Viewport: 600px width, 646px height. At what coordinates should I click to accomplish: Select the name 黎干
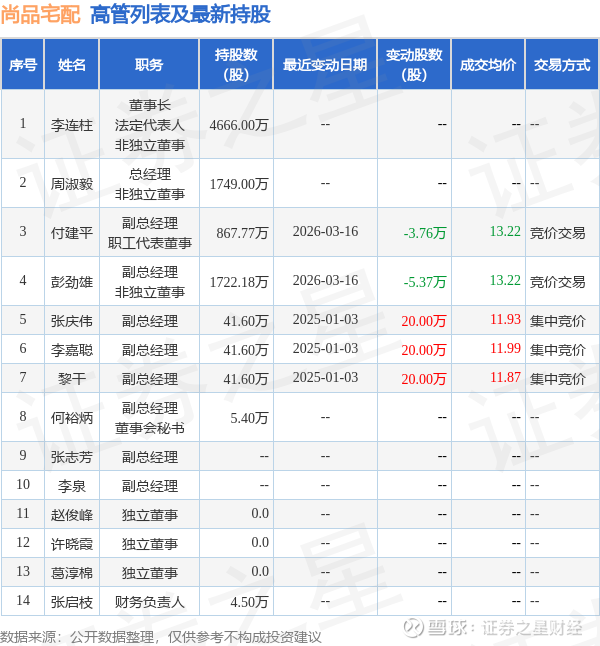click(x=72, y=379)
